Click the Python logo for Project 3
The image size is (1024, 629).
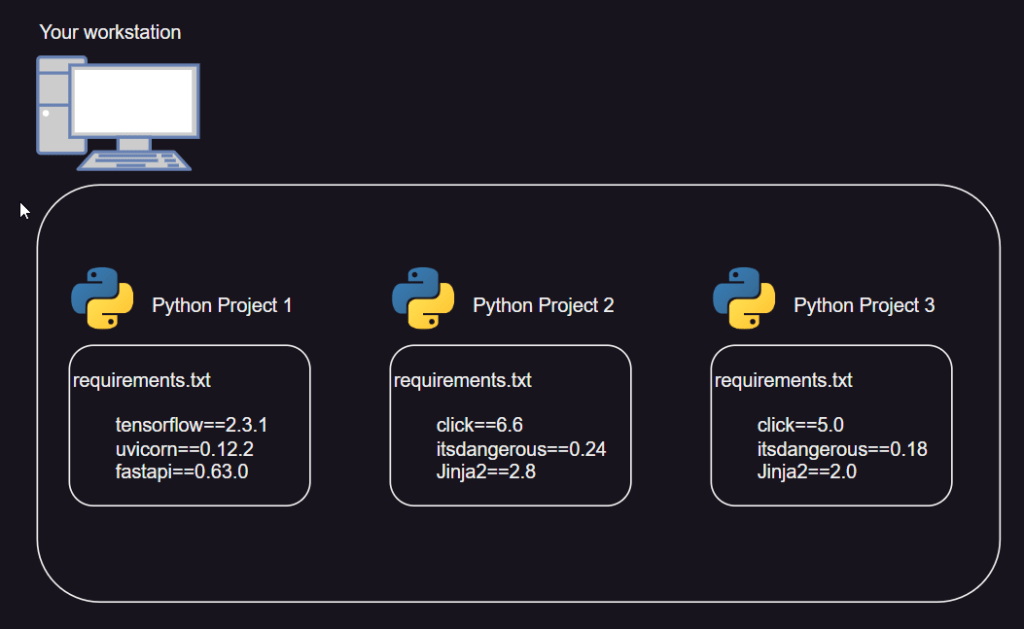(x=744, y=298)
